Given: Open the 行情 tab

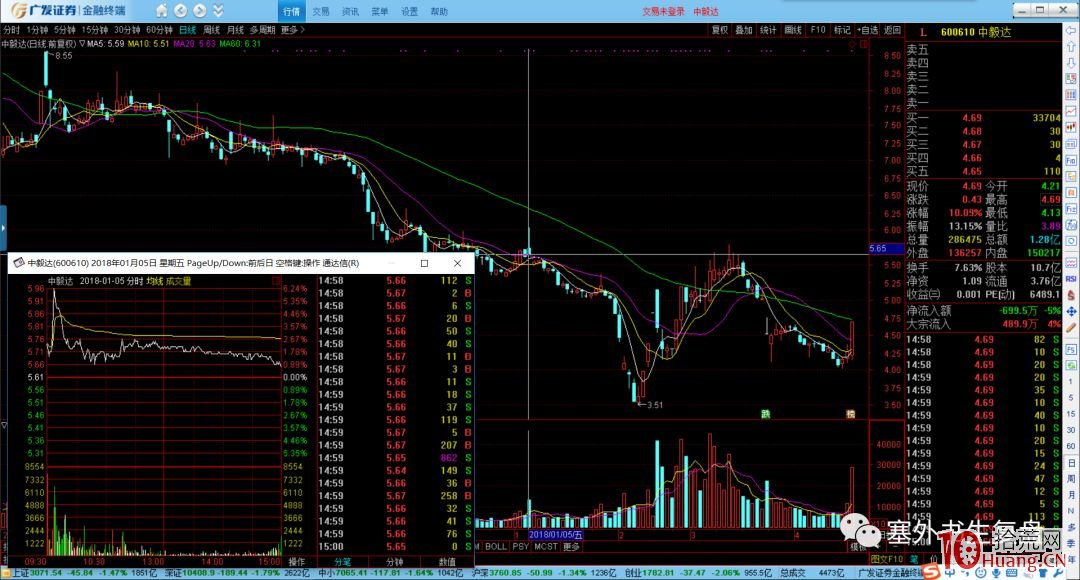Looking at the screenshot, I should point(291,12).
